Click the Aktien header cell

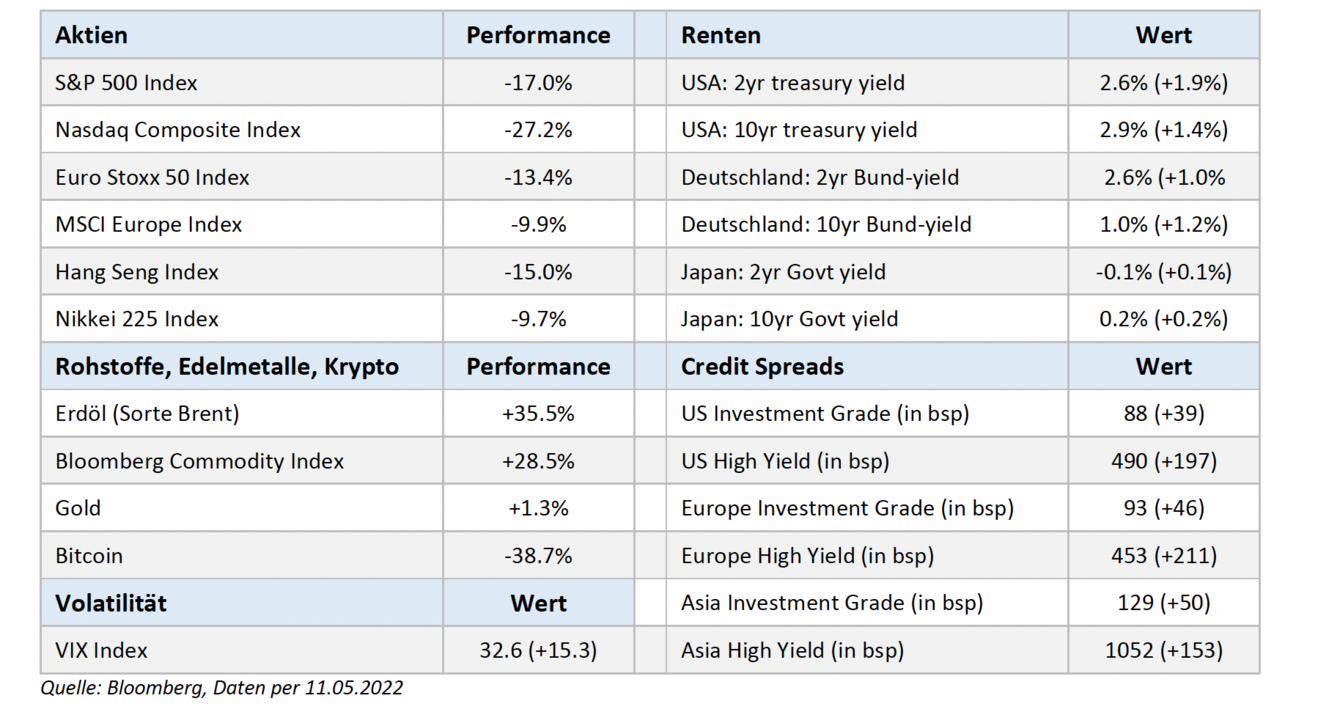(x=92, y=35)
